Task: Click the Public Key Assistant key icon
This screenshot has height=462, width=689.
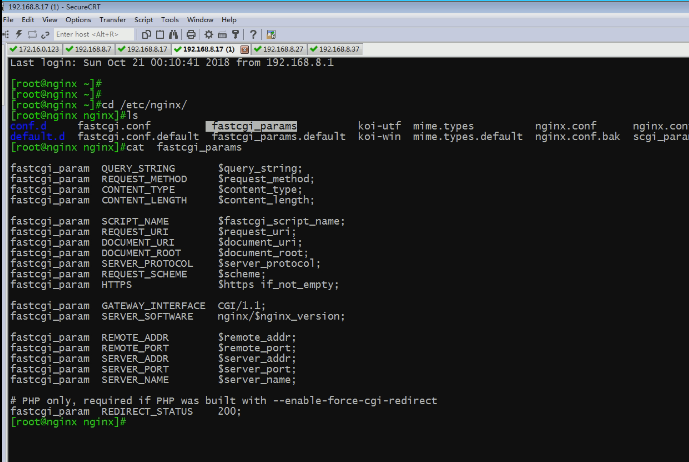Action: point(236,34)
